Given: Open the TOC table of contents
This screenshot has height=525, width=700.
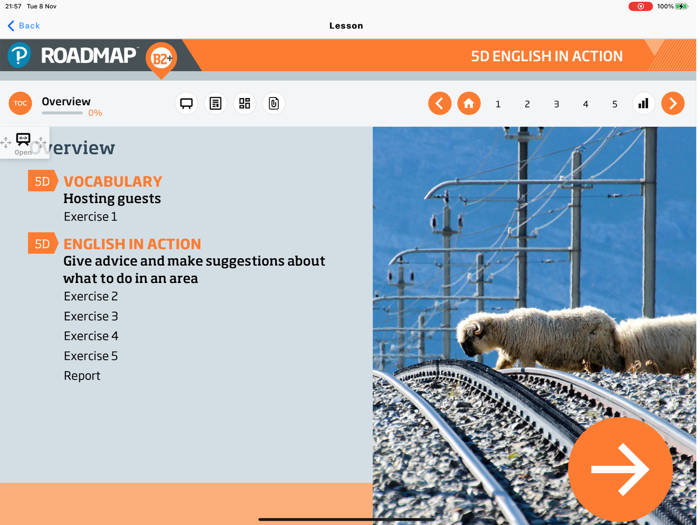Looking at the screenshot, I should click(x=20, y=103).
